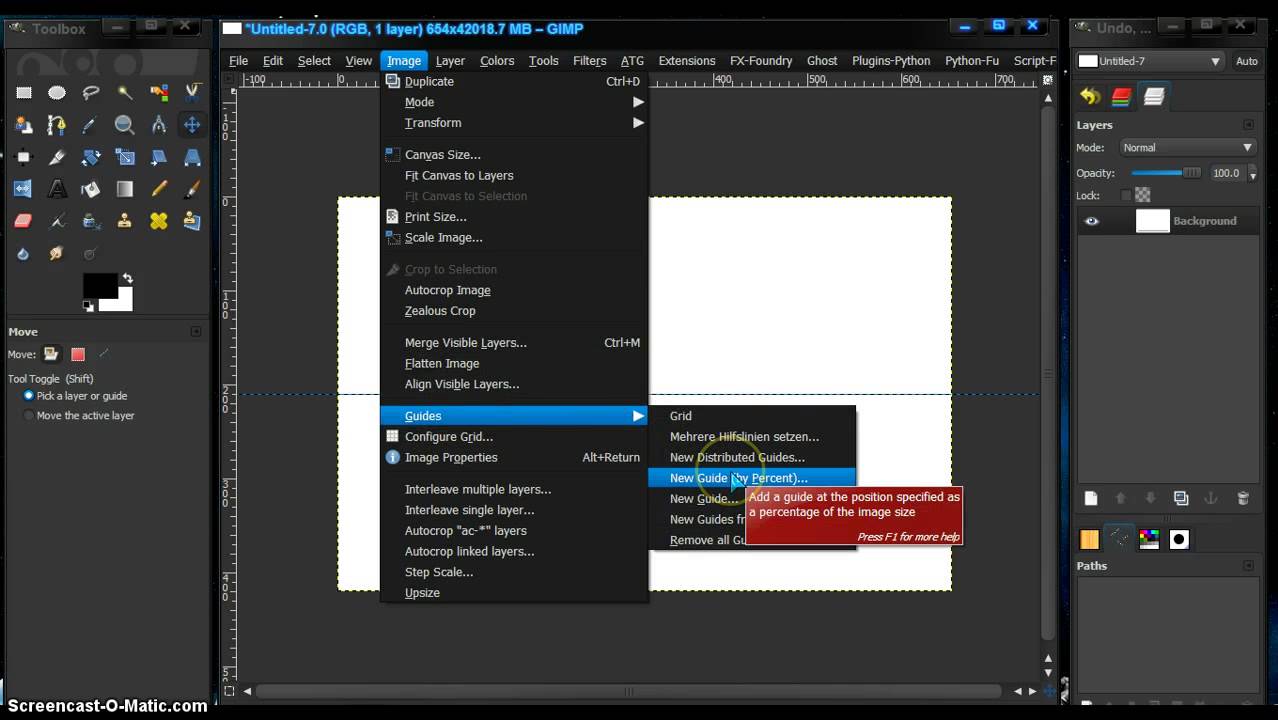The height and width of the screenshot is (720, 1278).
Task: Select the Text tool
Action: tap(57, 189)
